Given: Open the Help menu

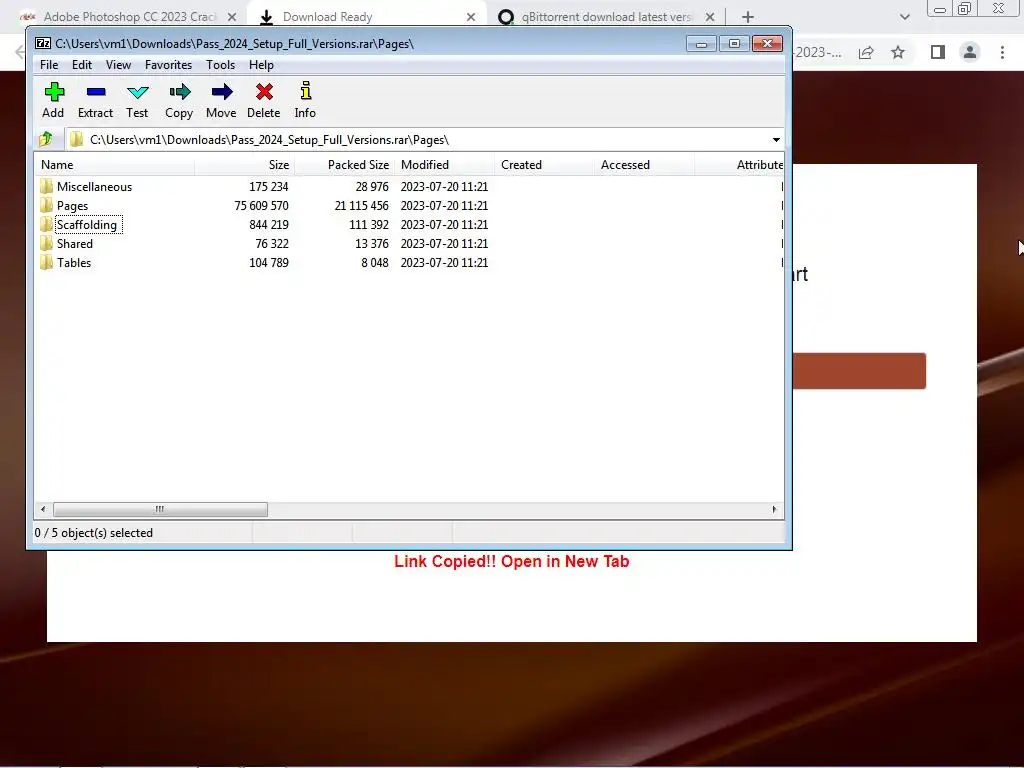Looking at the screenshot, I should (x=261, y=65).
